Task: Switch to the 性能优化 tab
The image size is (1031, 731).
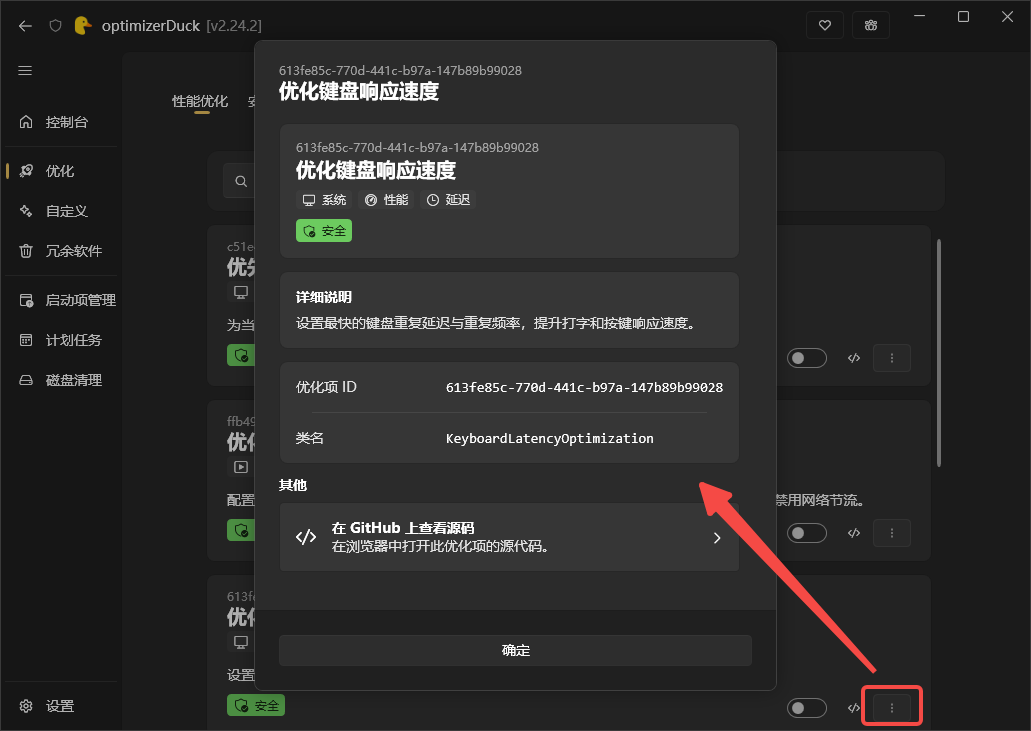Action: click(200, 101)
